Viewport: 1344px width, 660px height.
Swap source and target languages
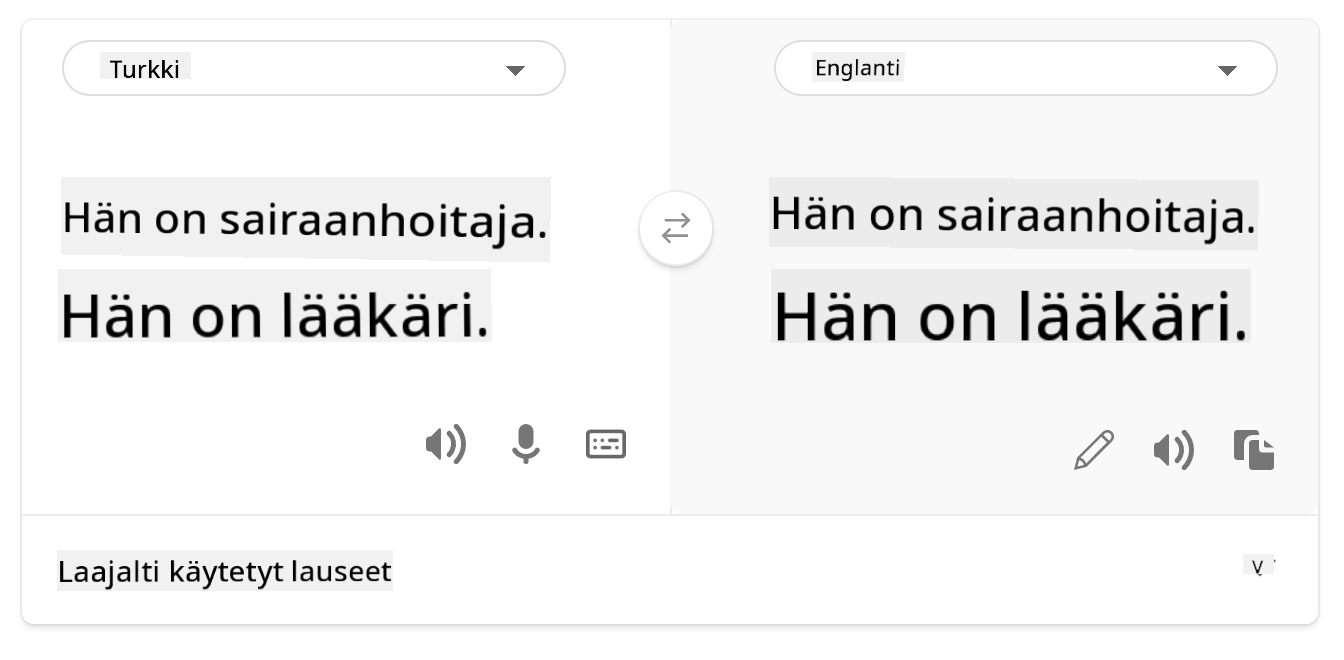click(x=676, y=229)
